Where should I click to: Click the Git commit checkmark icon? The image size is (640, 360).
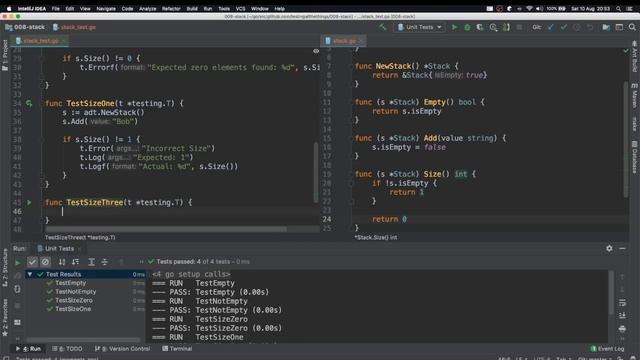point(564,27)
